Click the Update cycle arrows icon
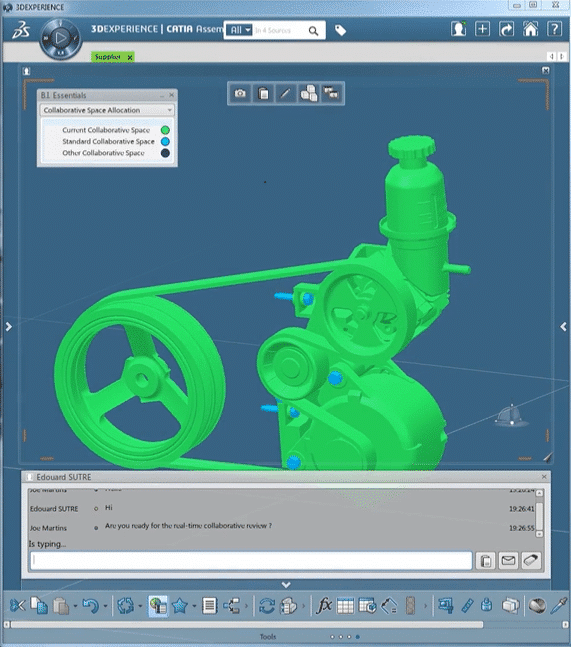Viewport: 571px width, 647px height. point(125,606)
